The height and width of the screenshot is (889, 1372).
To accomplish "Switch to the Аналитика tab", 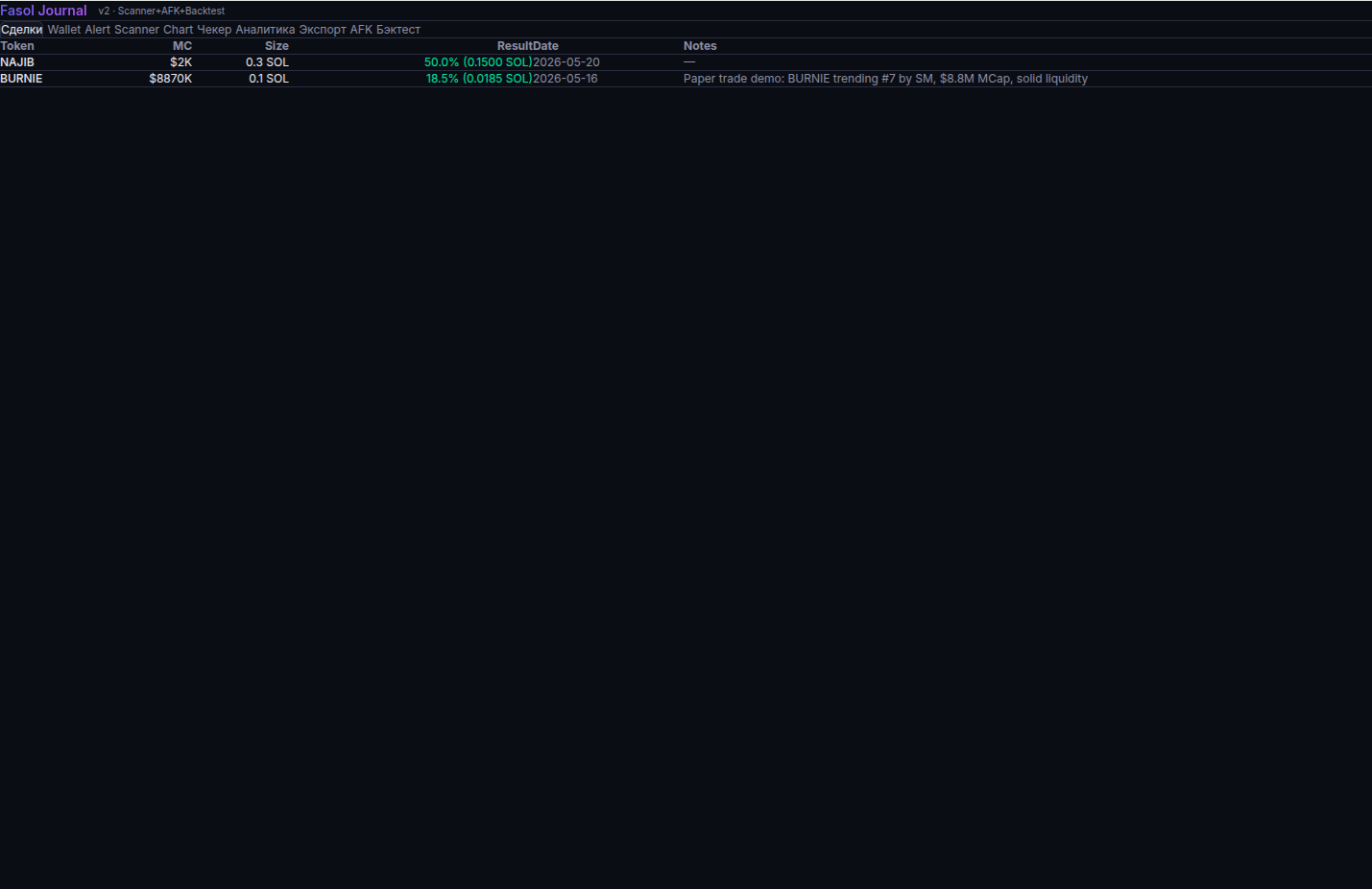I will pyautogui.click(x=265, y=30).
